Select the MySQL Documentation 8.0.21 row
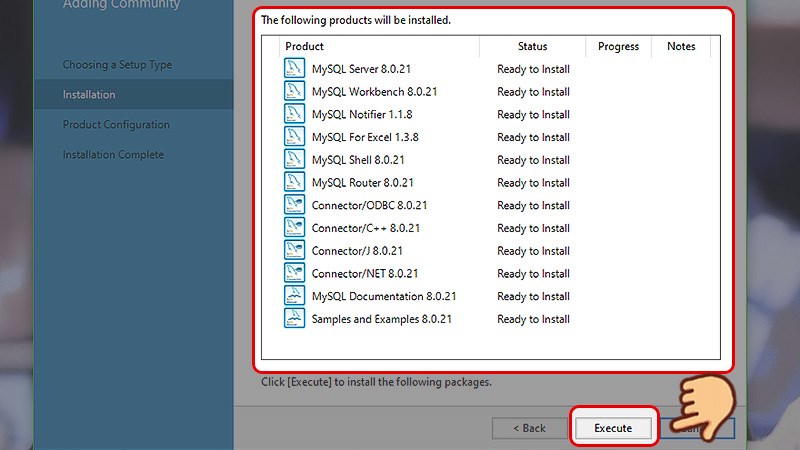This screenshot has height=450, width=800. point(384,297)
